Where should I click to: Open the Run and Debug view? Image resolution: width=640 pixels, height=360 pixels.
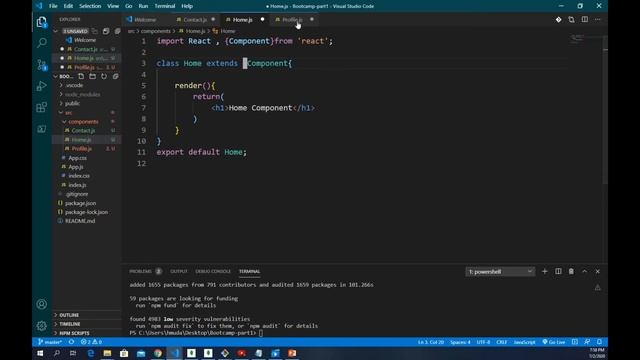point(42,86)
